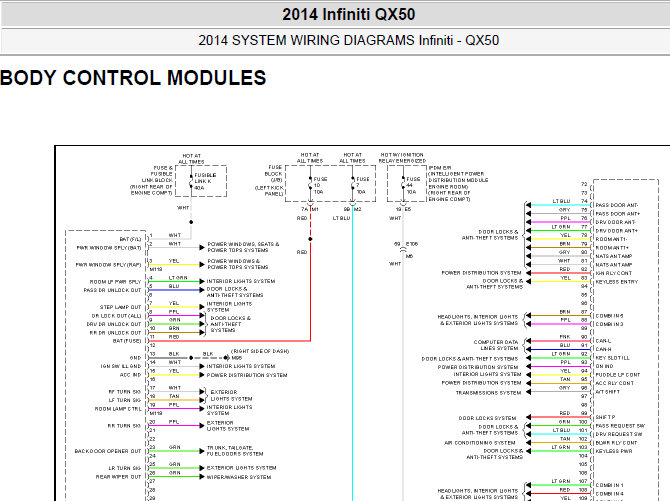The width and height of the screenshot is (670, 501).
Task: Select the "FUSE 10 10A" fuse label
Action: coord(320,186)
